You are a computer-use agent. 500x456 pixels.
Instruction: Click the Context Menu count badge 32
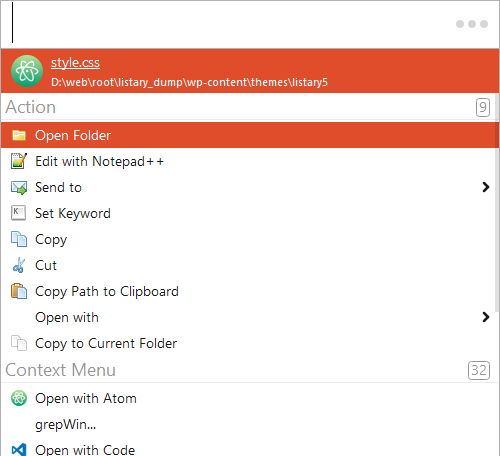tap(479, 370)
